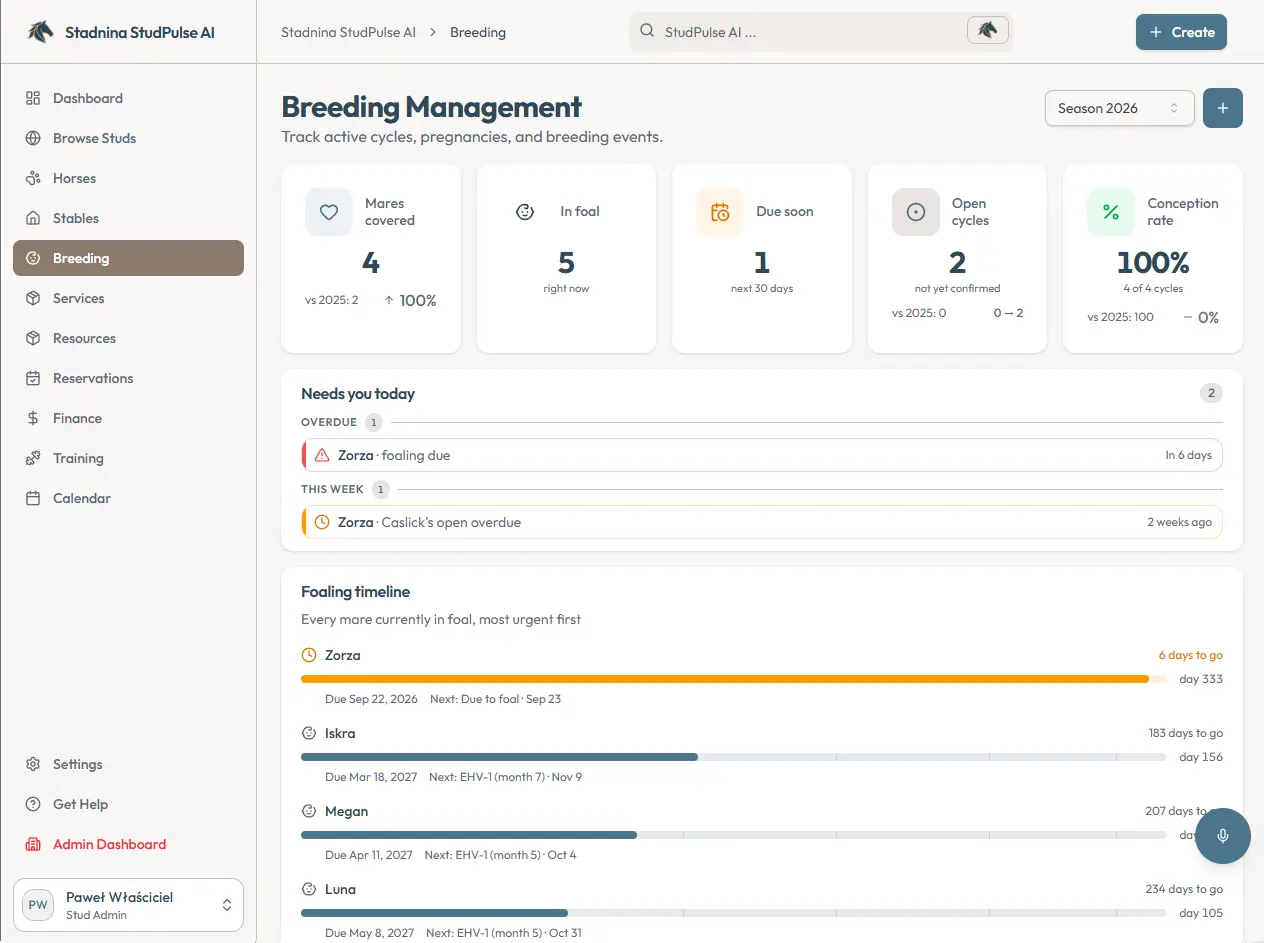This screenshot has height=943, width=1264.
Task: Click 'Due Mar 18, 2027' text
Action: pos(369,777)
